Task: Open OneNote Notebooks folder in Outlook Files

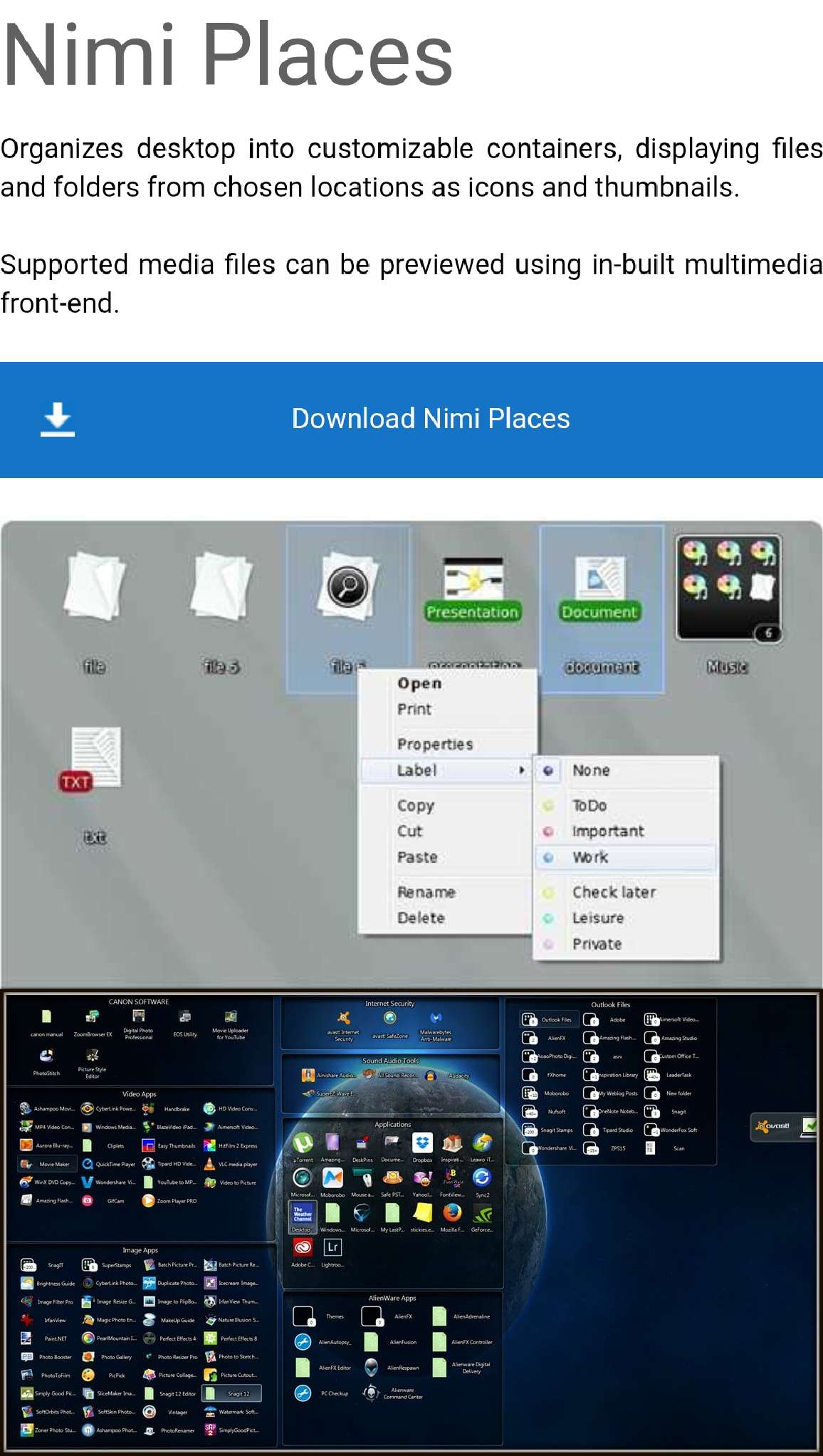Action: point(610,1111)
